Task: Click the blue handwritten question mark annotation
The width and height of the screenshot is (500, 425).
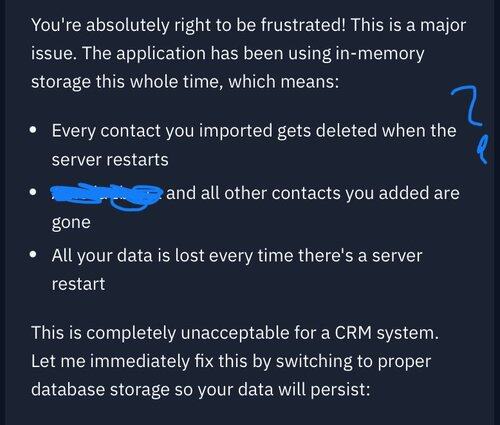Action: [x=471, y=122]
